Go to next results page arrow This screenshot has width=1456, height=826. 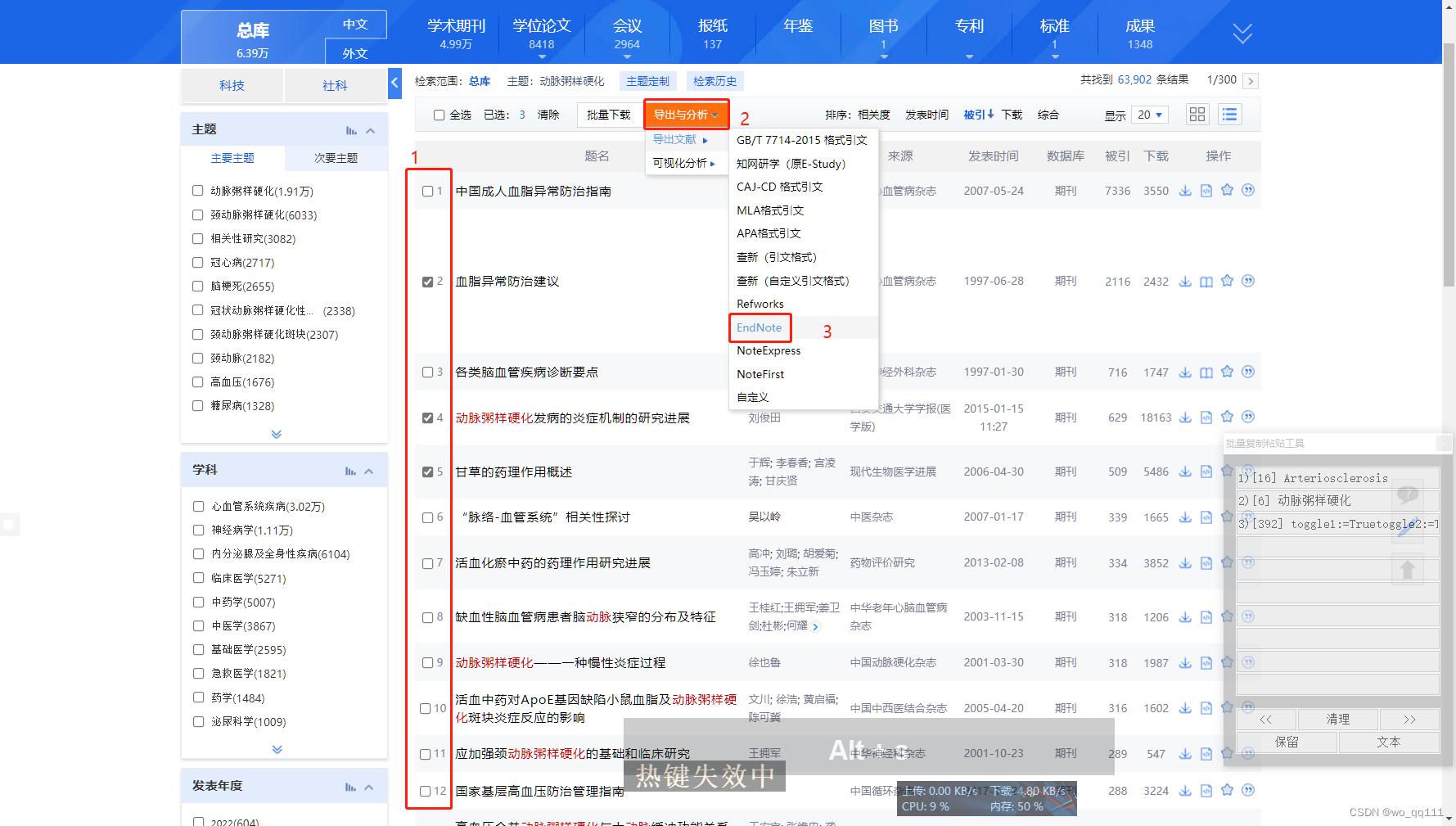(x=1250, y=80)
